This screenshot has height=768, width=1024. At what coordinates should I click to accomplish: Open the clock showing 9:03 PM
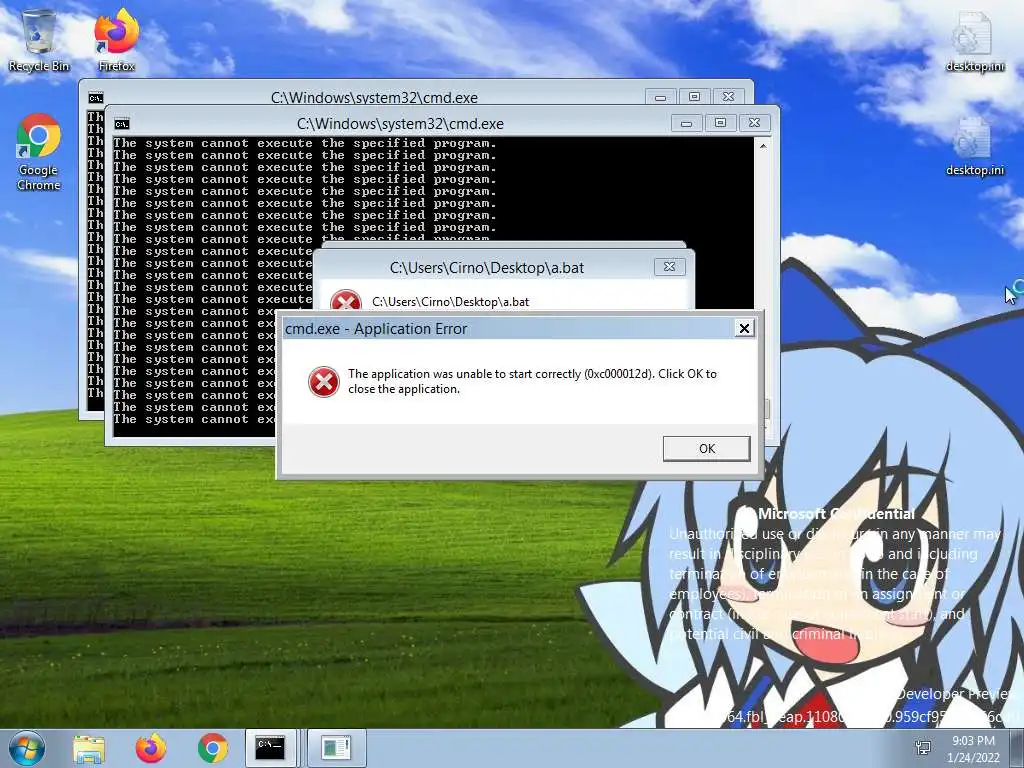[973, 748]
